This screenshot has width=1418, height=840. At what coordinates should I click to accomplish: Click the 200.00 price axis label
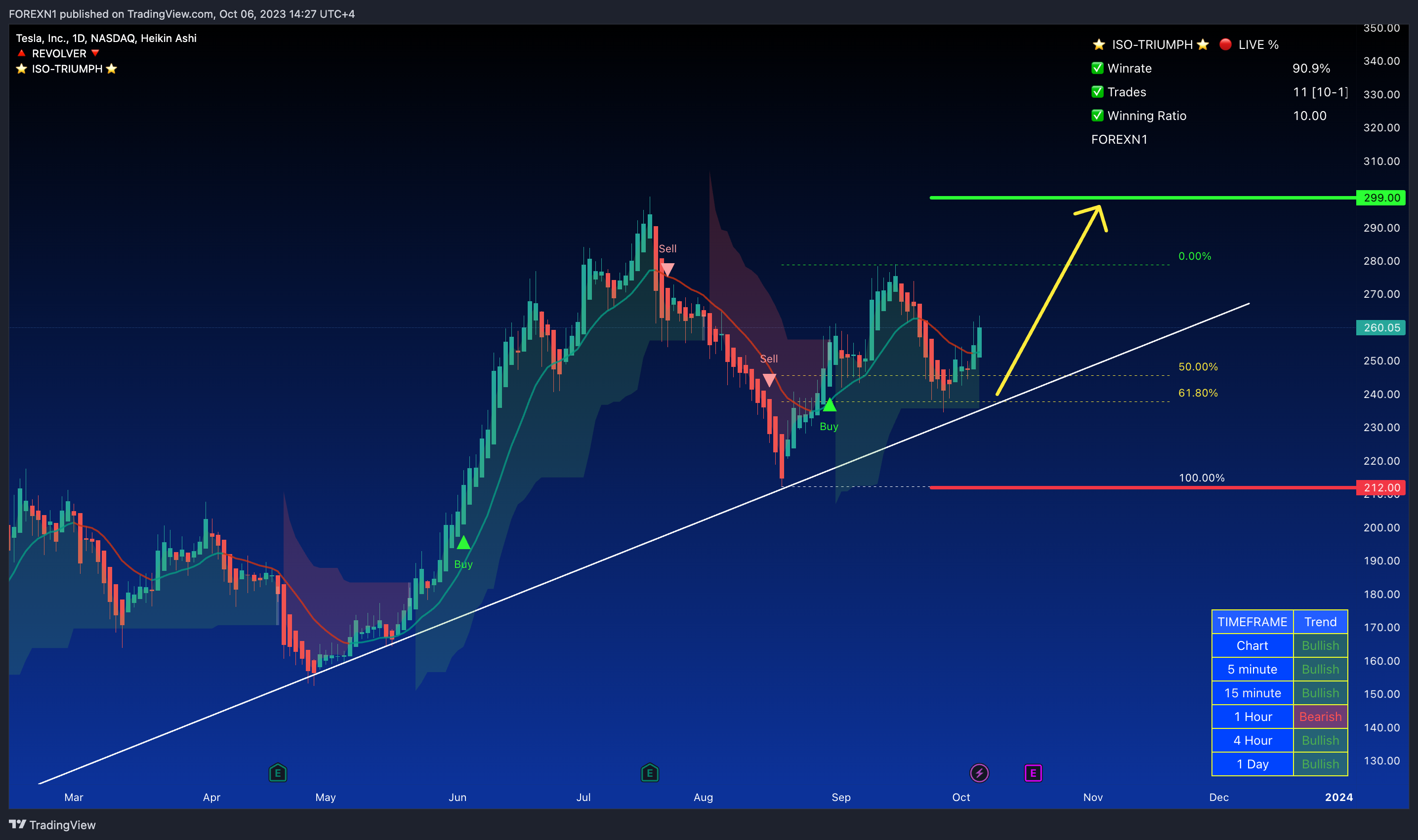(x=1381, y=527)
